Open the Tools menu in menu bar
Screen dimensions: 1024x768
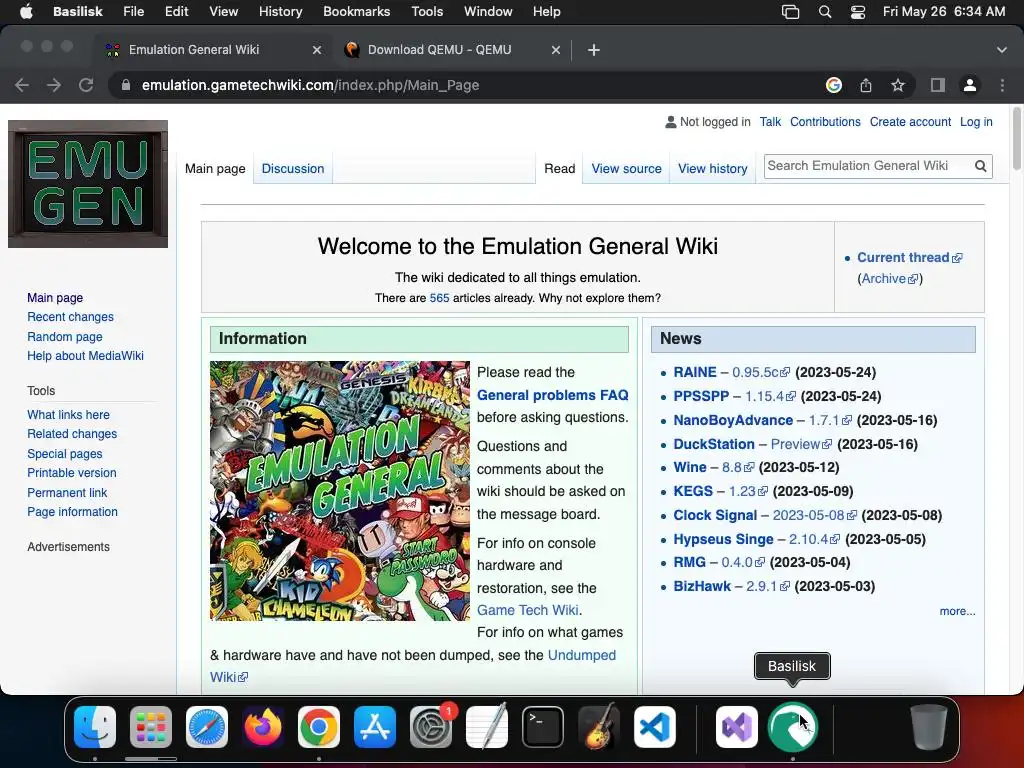[x=427, y=12]
